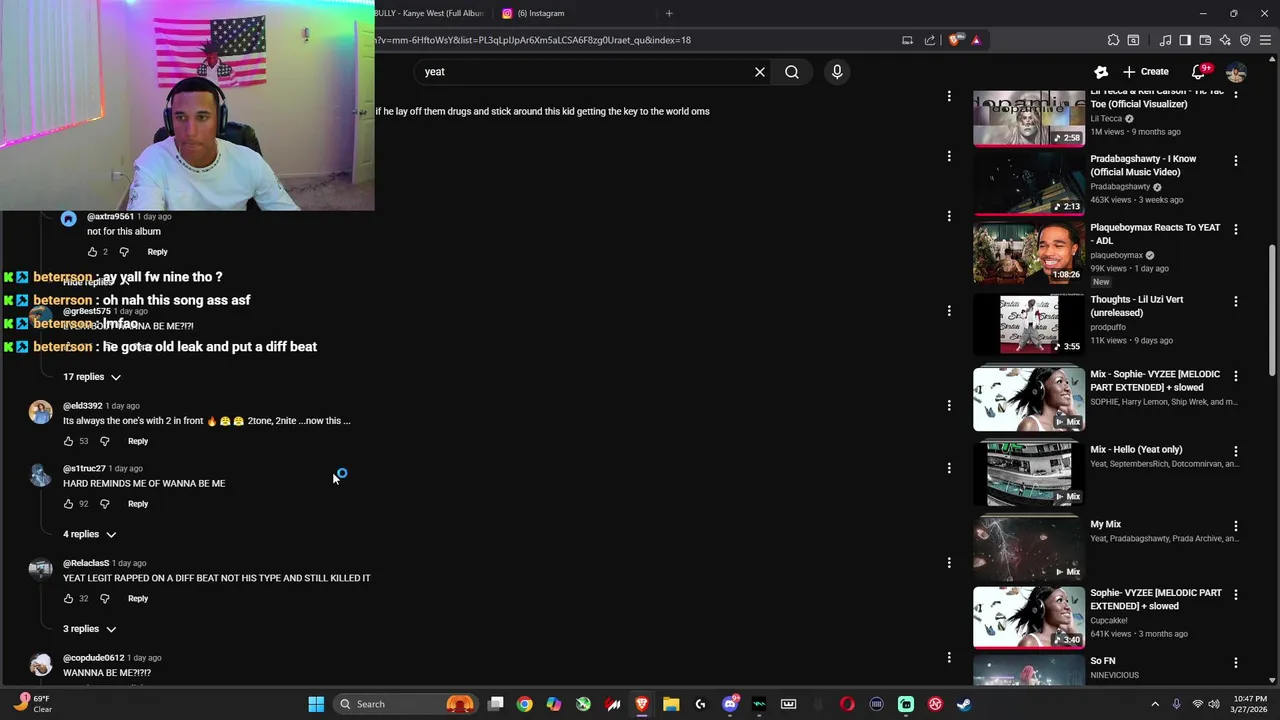Dislike the @s1truc27 comment

[x=104, y=504]
